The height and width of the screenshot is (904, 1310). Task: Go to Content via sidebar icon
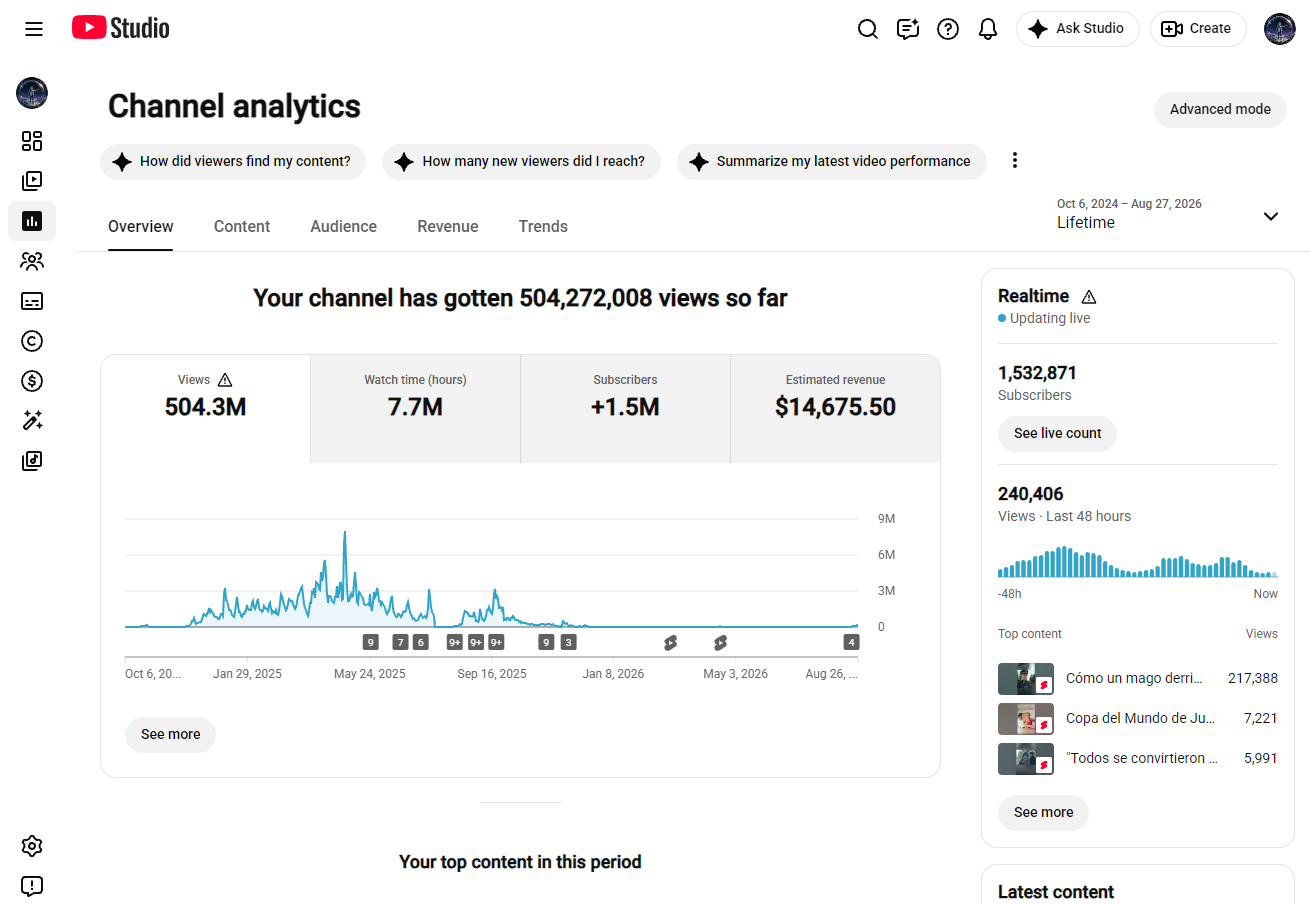32,181
